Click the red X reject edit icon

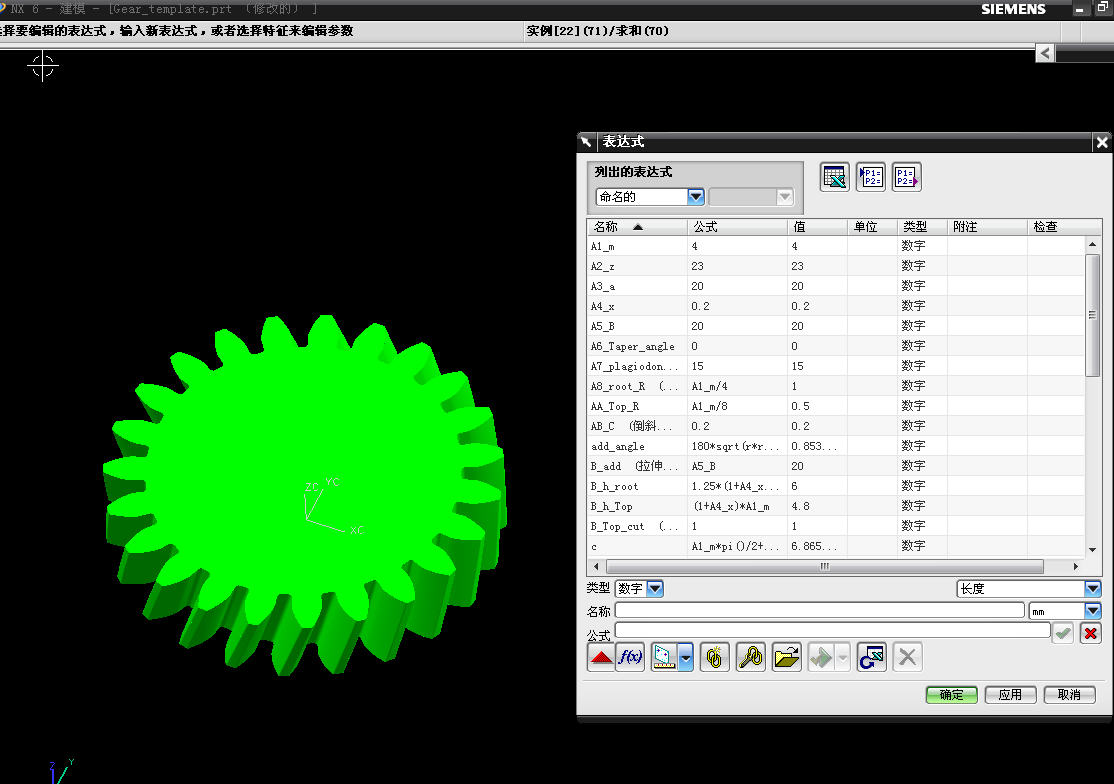click(1091, 633)
